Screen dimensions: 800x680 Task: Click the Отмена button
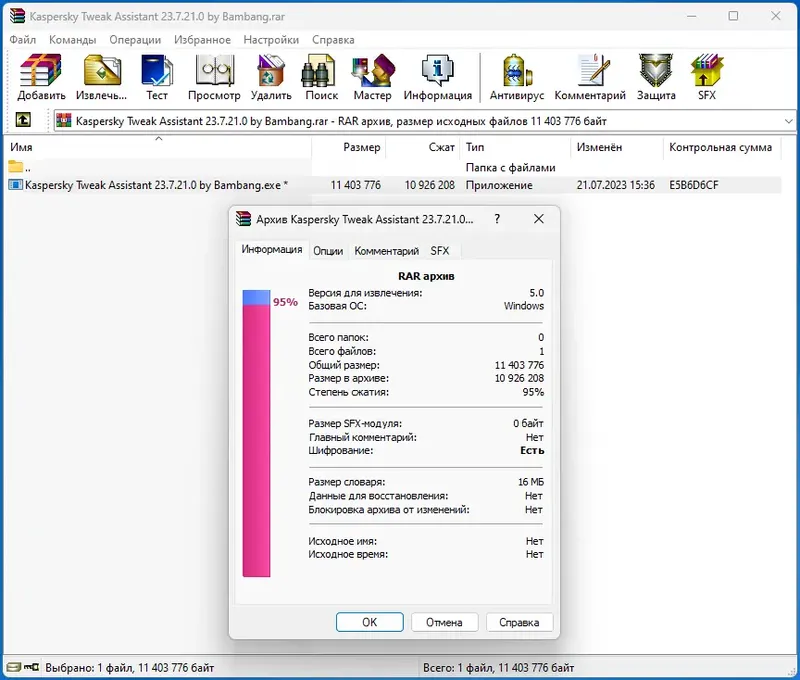[444, 622]
